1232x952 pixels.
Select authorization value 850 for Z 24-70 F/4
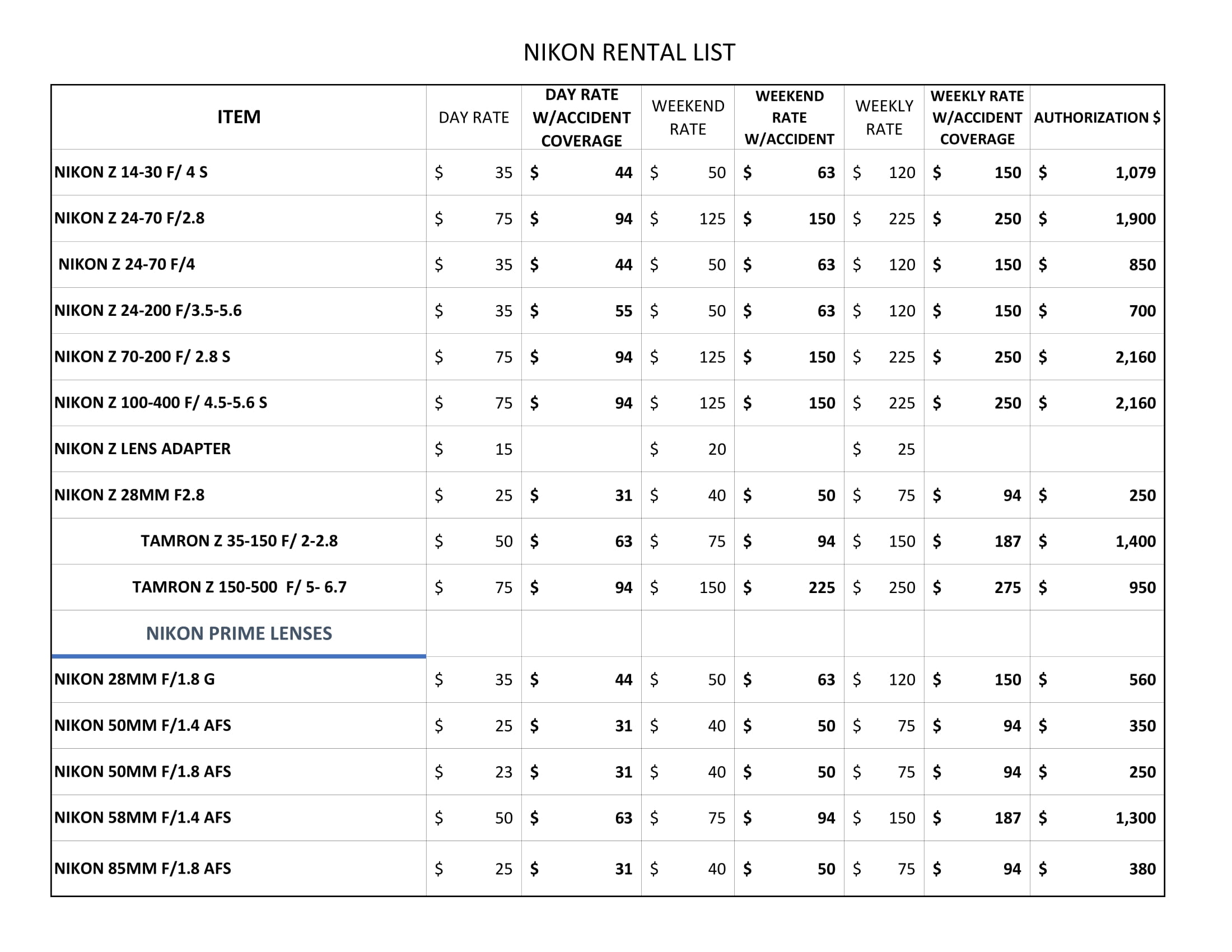(1142, 264)
